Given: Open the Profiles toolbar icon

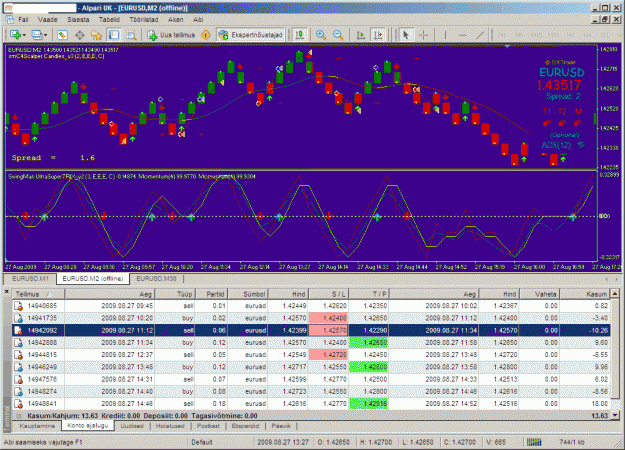Looking at the screenshot, I should (x=36, y=35).
